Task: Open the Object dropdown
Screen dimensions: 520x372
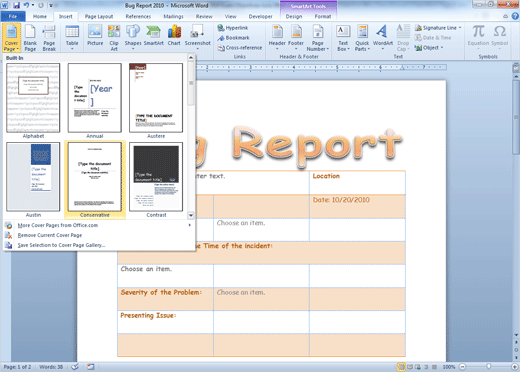Action: [x=429, y=48]
